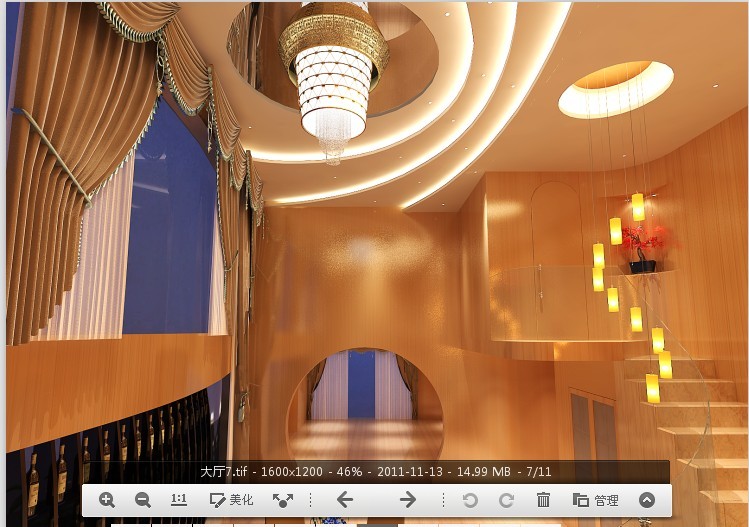Click the share icon in the toolbar
Screen dimensions: 749x527
283,500
